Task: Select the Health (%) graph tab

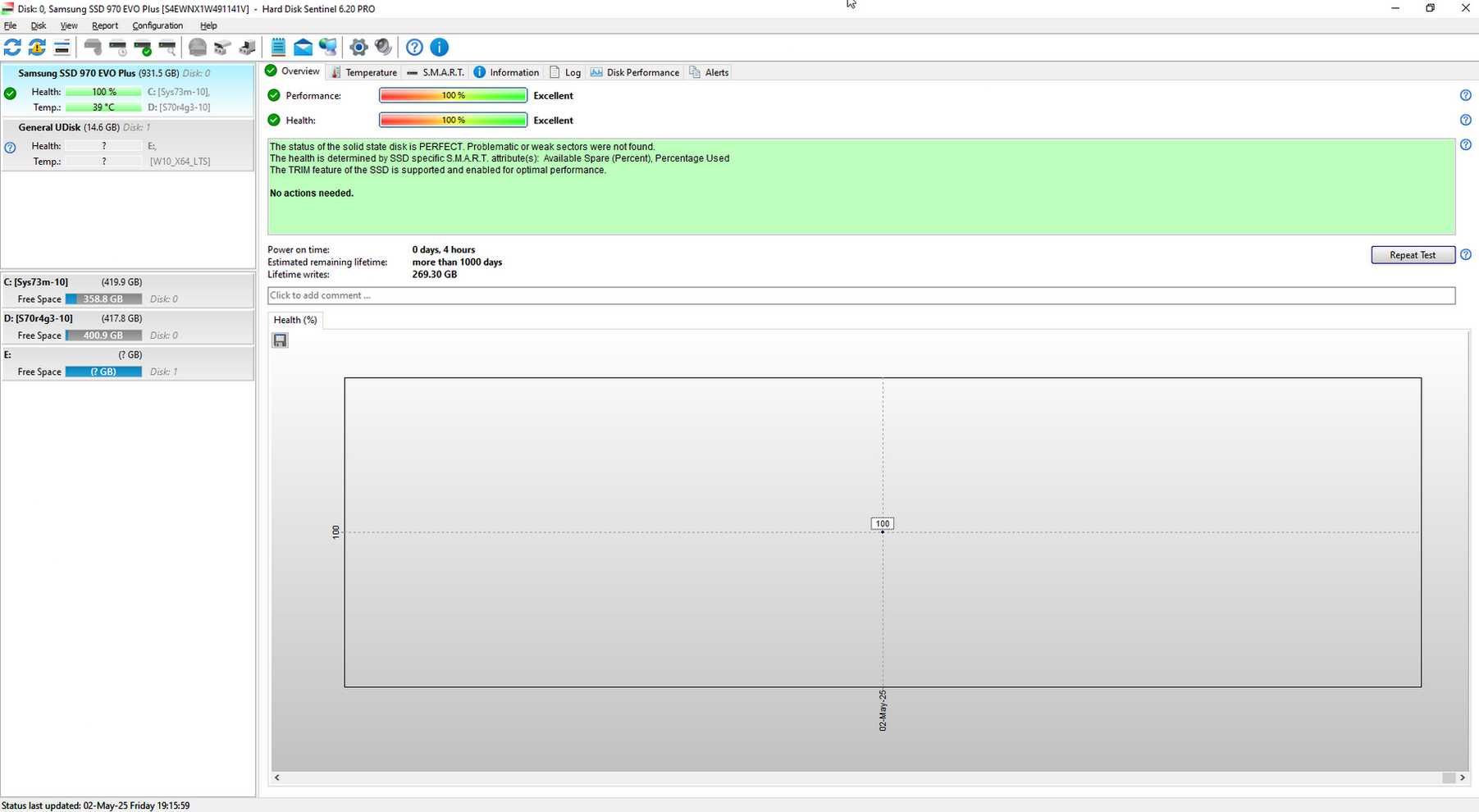Action: tap(295, 320)
